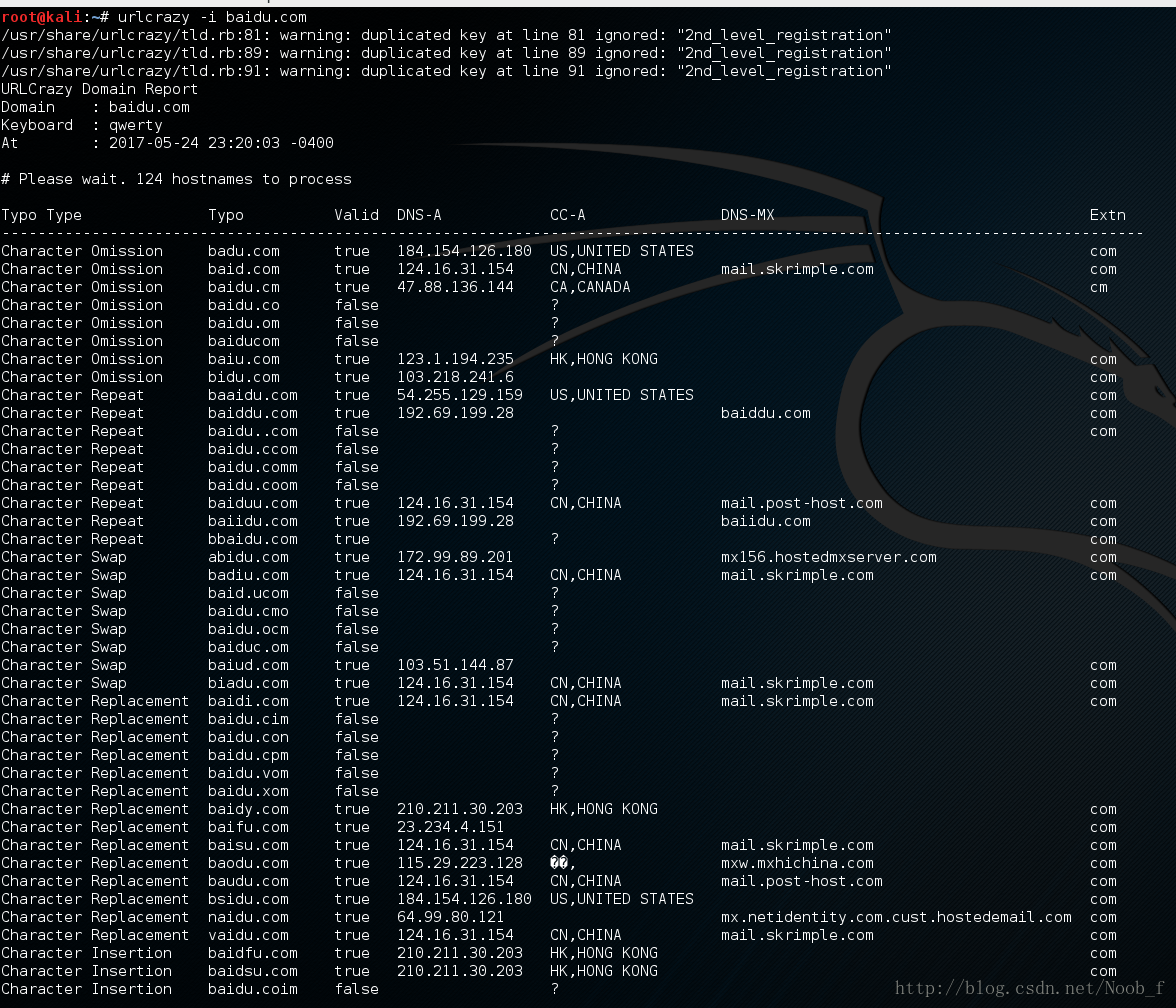Select the typo 'vaidu.com'
Image resolution: width=1176 pixels, height=1008 pixels.
248,934
